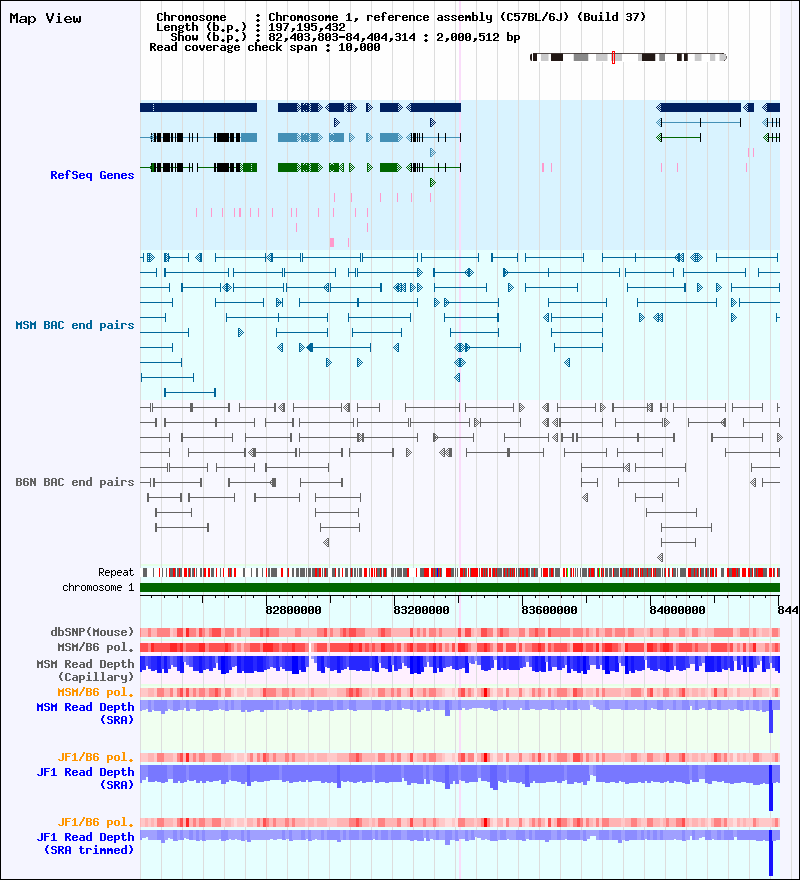The height and width of the screenshot is (880, 800).
Task: Click the MSM Read Depth (Capillary) histogram
Action: point(460,665)
